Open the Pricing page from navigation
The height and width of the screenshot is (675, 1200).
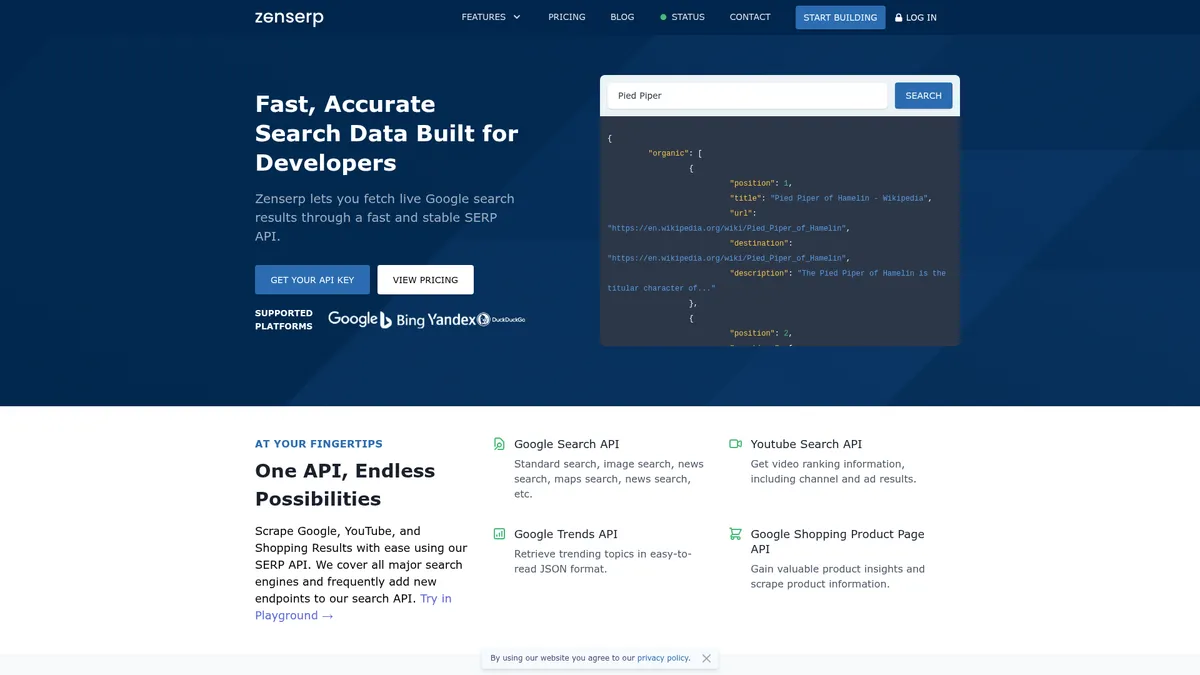pos(567,17)
